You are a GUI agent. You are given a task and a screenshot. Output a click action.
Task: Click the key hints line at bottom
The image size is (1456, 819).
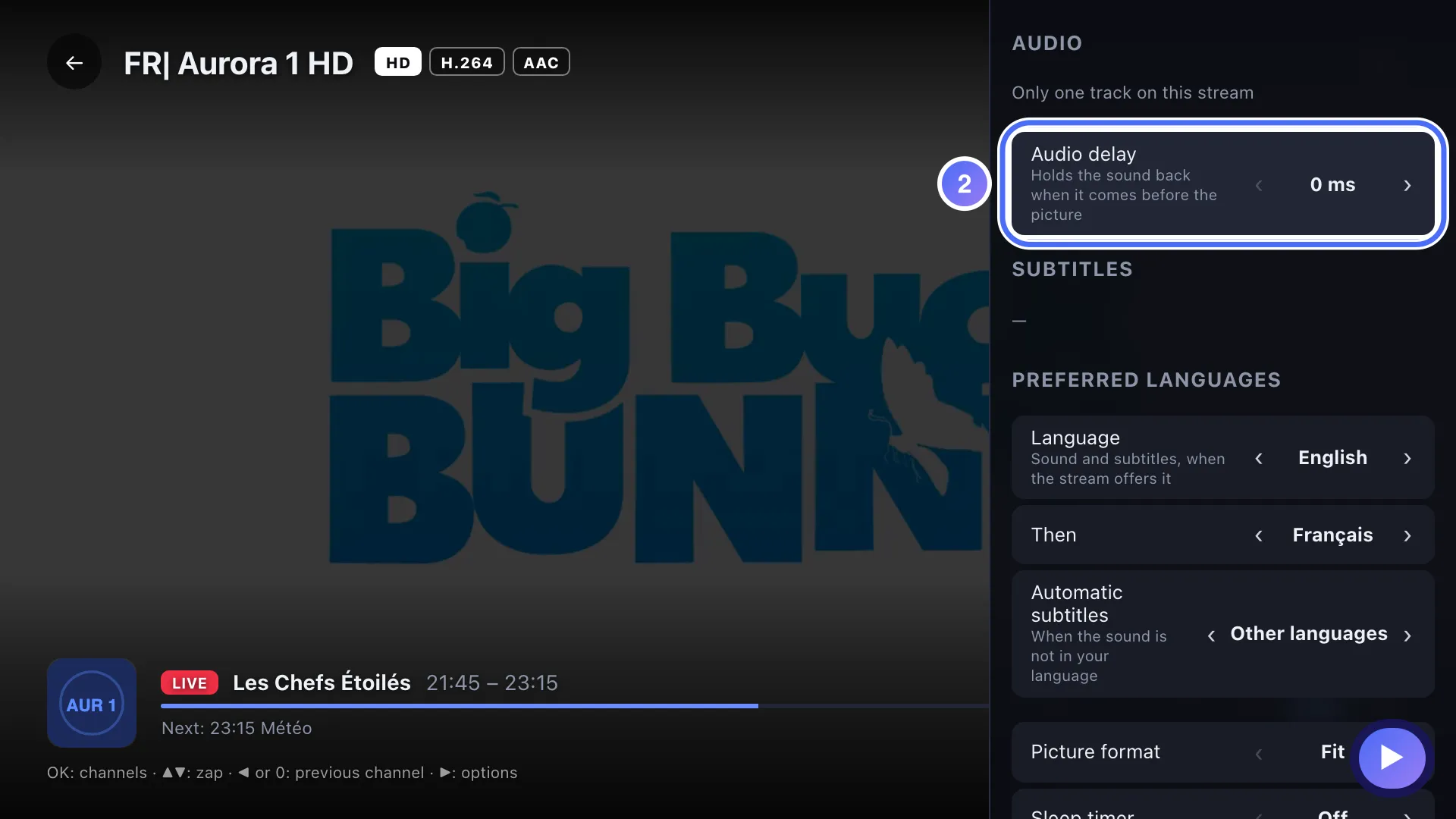(282, 773)
